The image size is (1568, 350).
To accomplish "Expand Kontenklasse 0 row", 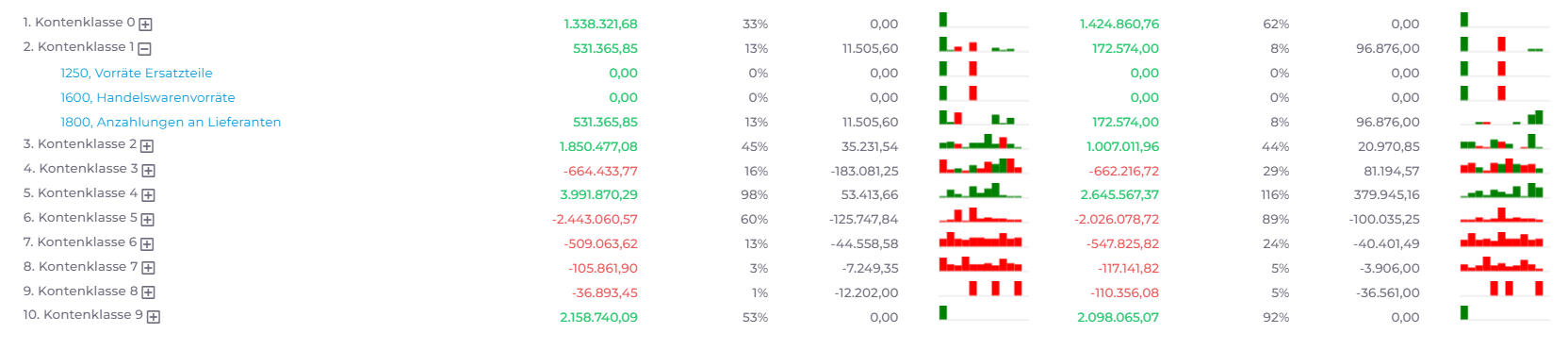I will click(x=145, y=25).
